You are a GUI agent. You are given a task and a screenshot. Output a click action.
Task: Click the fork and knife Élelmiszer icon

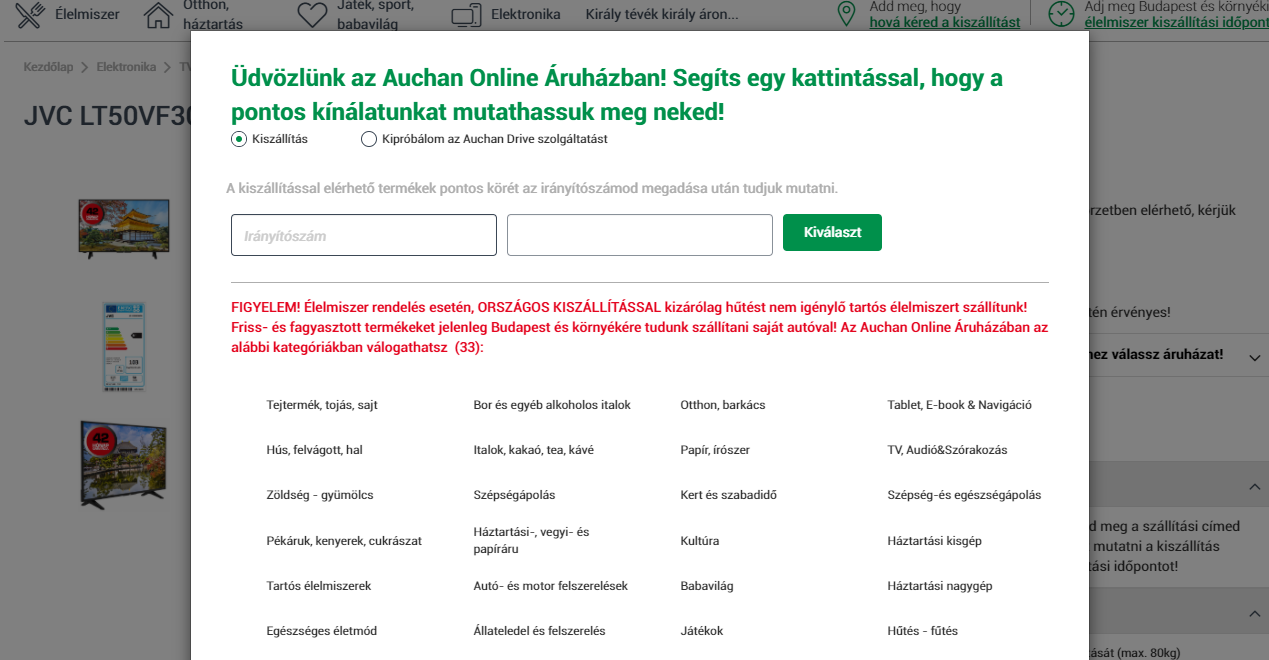pyautogui.click(x=29, y=14)
